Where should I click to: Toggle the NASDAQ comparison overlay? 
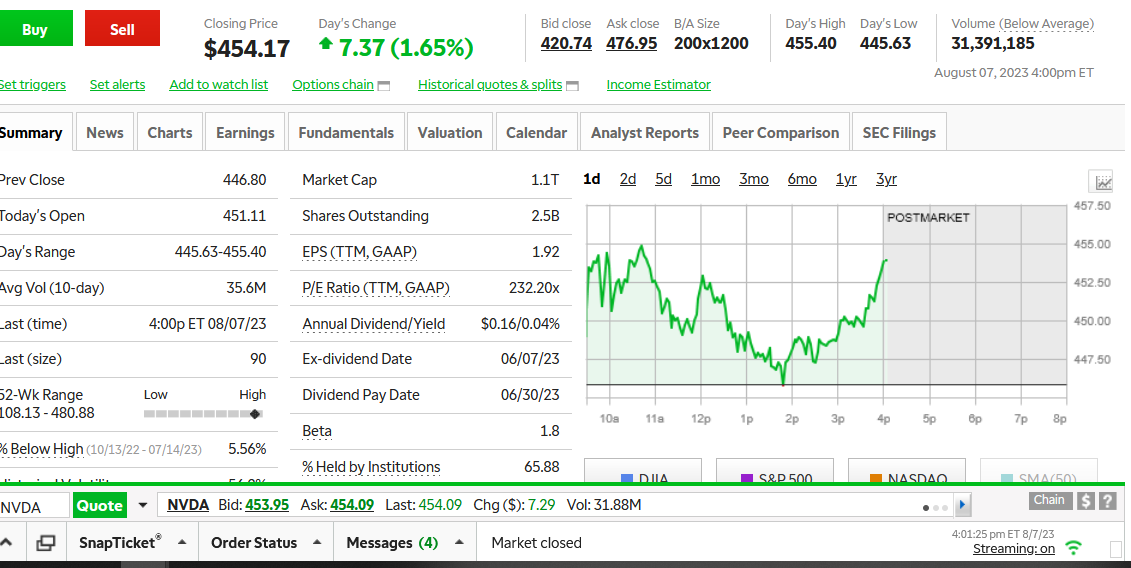click(x=907, y=478)
